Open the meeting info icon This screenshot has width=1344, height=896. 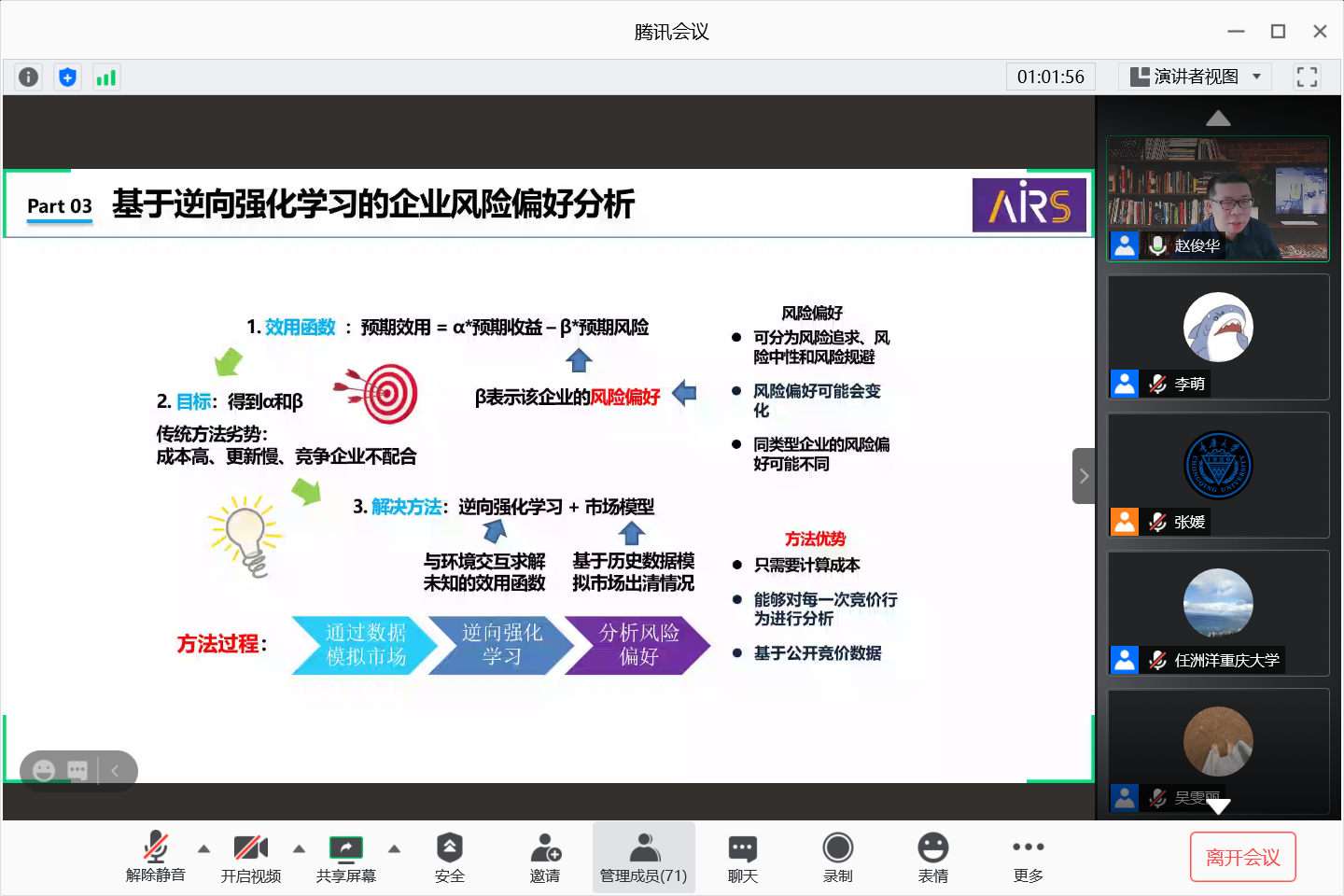point(29,77)
